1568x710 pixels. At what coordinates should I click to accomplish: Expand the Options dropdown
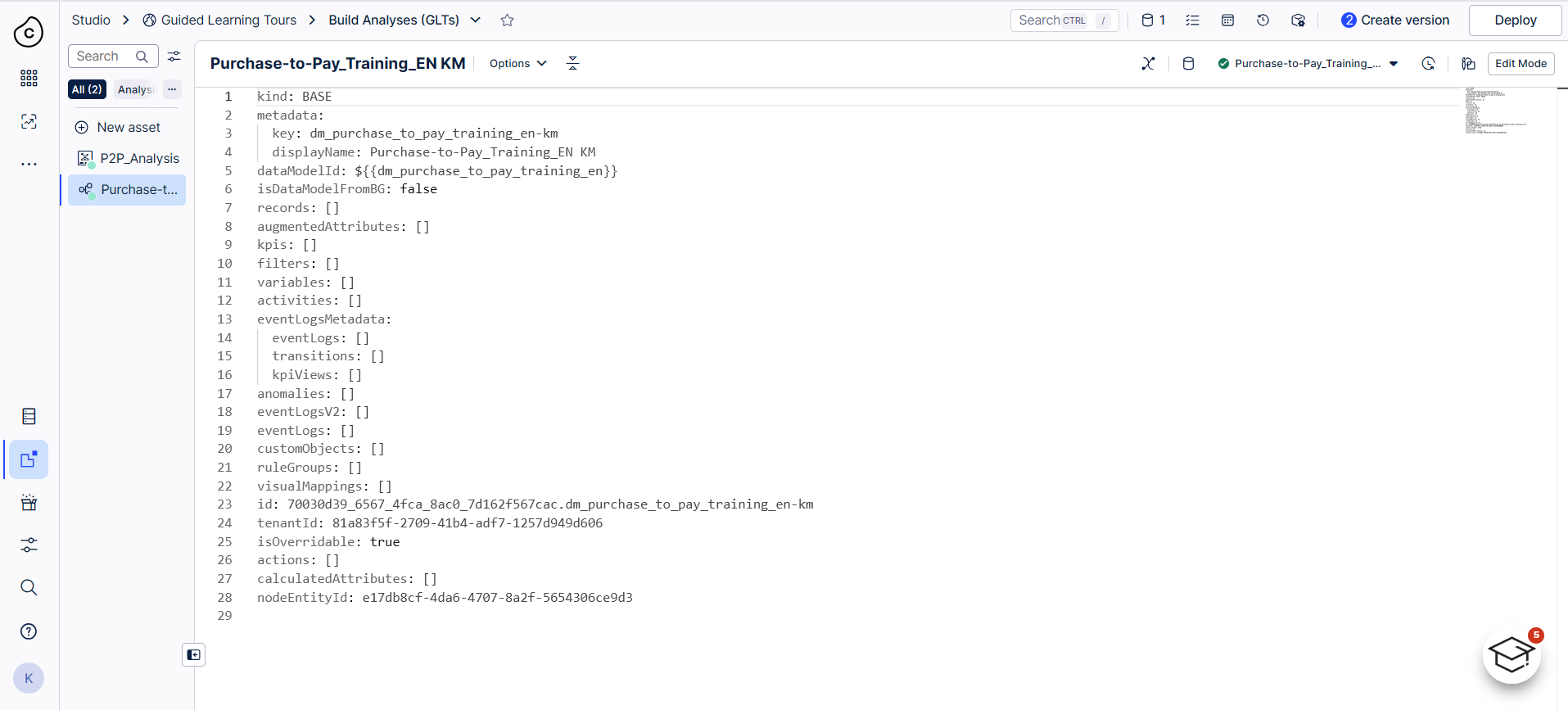coord(517,64)
